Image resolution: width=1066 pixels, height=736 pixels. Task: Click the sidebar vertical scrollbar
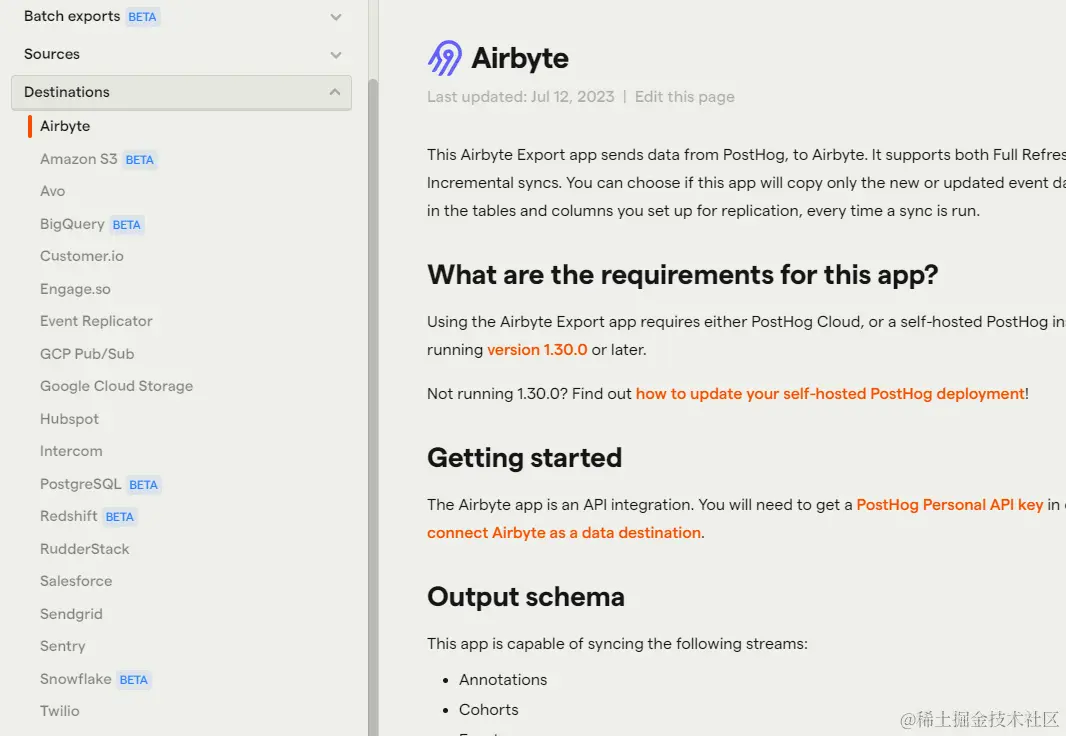point(374,400)
